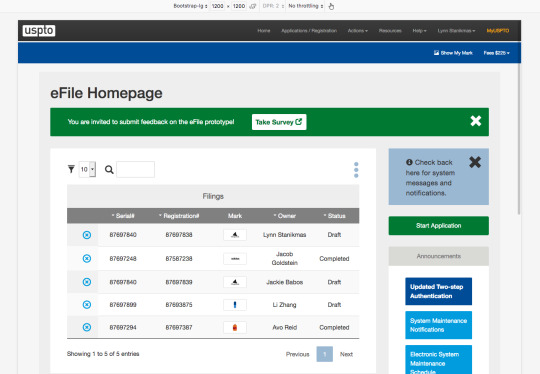Close the system messages notification box
This screenshot has height=374, width=540.
[x=475, y=162]
